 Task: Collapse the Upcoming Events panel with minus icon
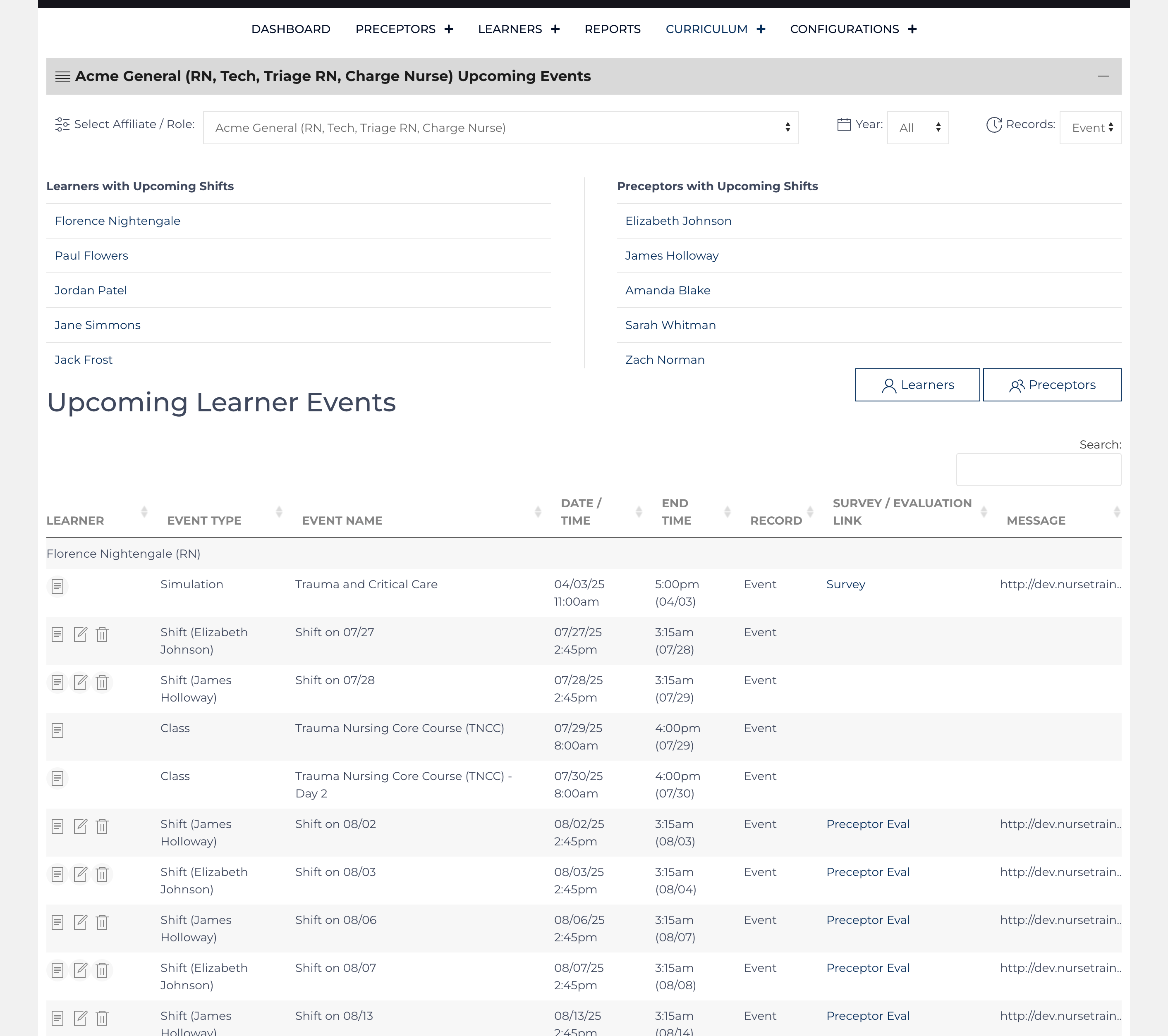coord(1103,76)
